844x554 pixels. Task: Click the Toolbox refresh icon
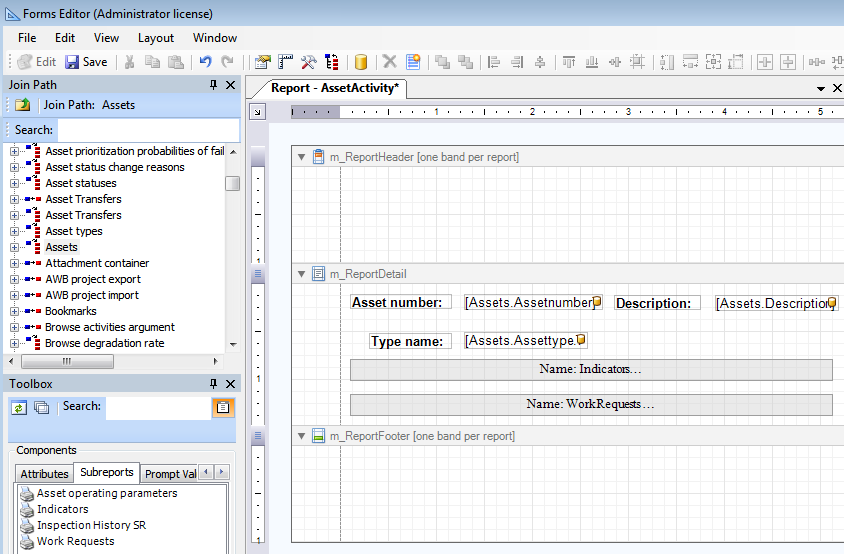[19, 407]
